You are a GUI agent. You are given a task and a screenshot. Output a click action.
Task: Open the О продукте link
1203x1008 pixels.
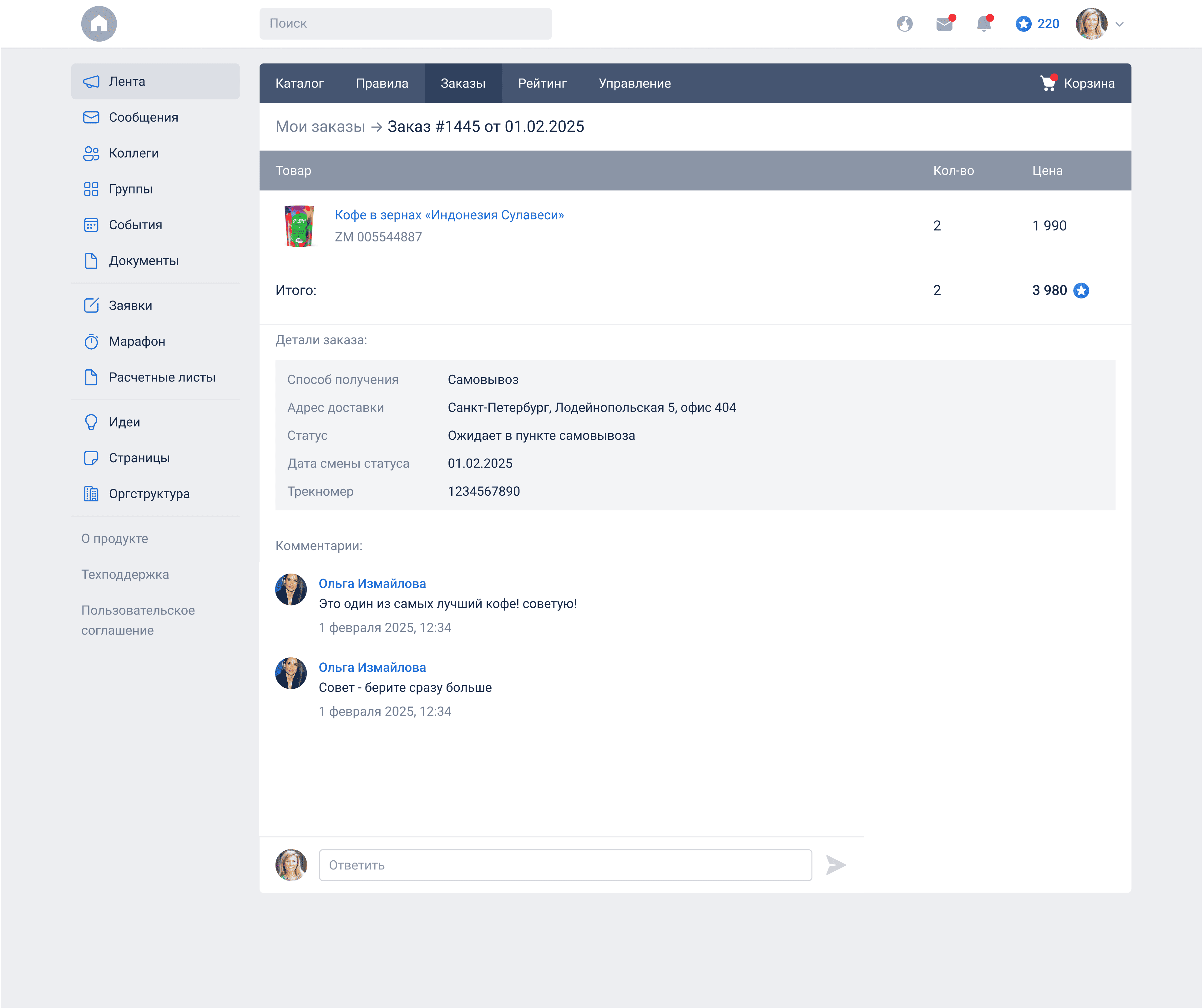pyautogui.click(x=114, y=539)
